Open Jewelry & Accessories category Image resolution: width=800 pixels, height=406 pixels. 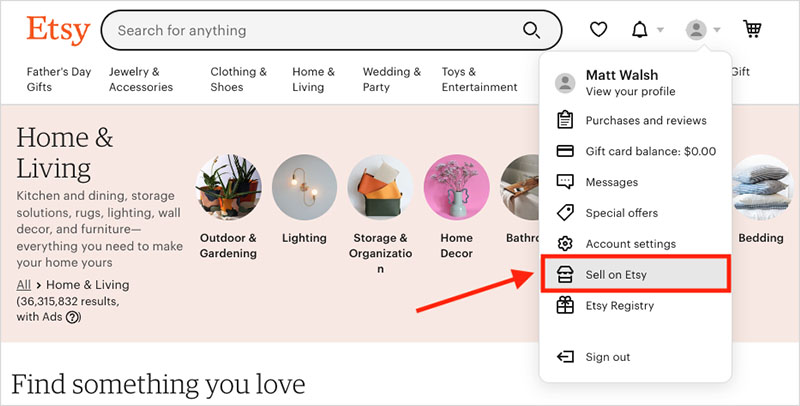[141, 79]
